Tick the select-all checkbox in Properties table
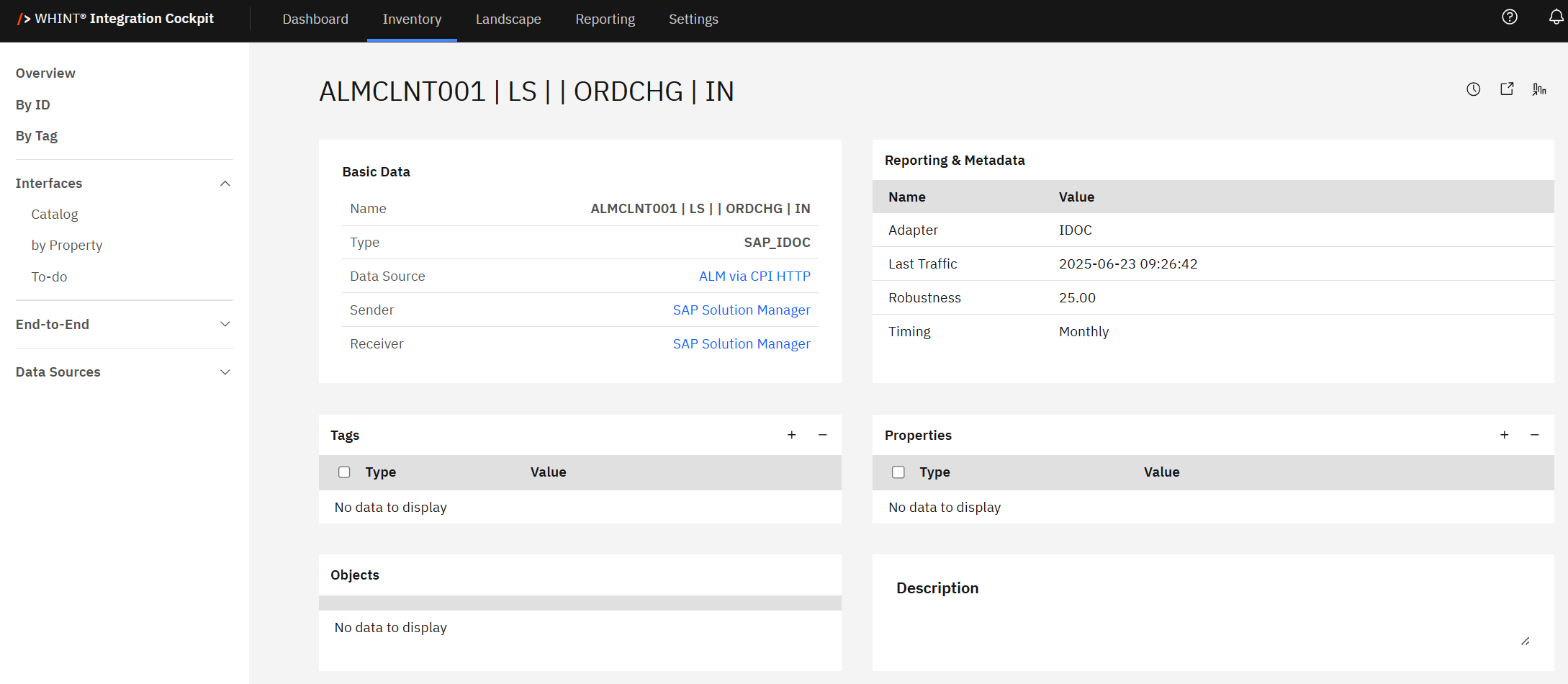The height and width of the screenshot is (684, 1568). [x=898, y=472]
